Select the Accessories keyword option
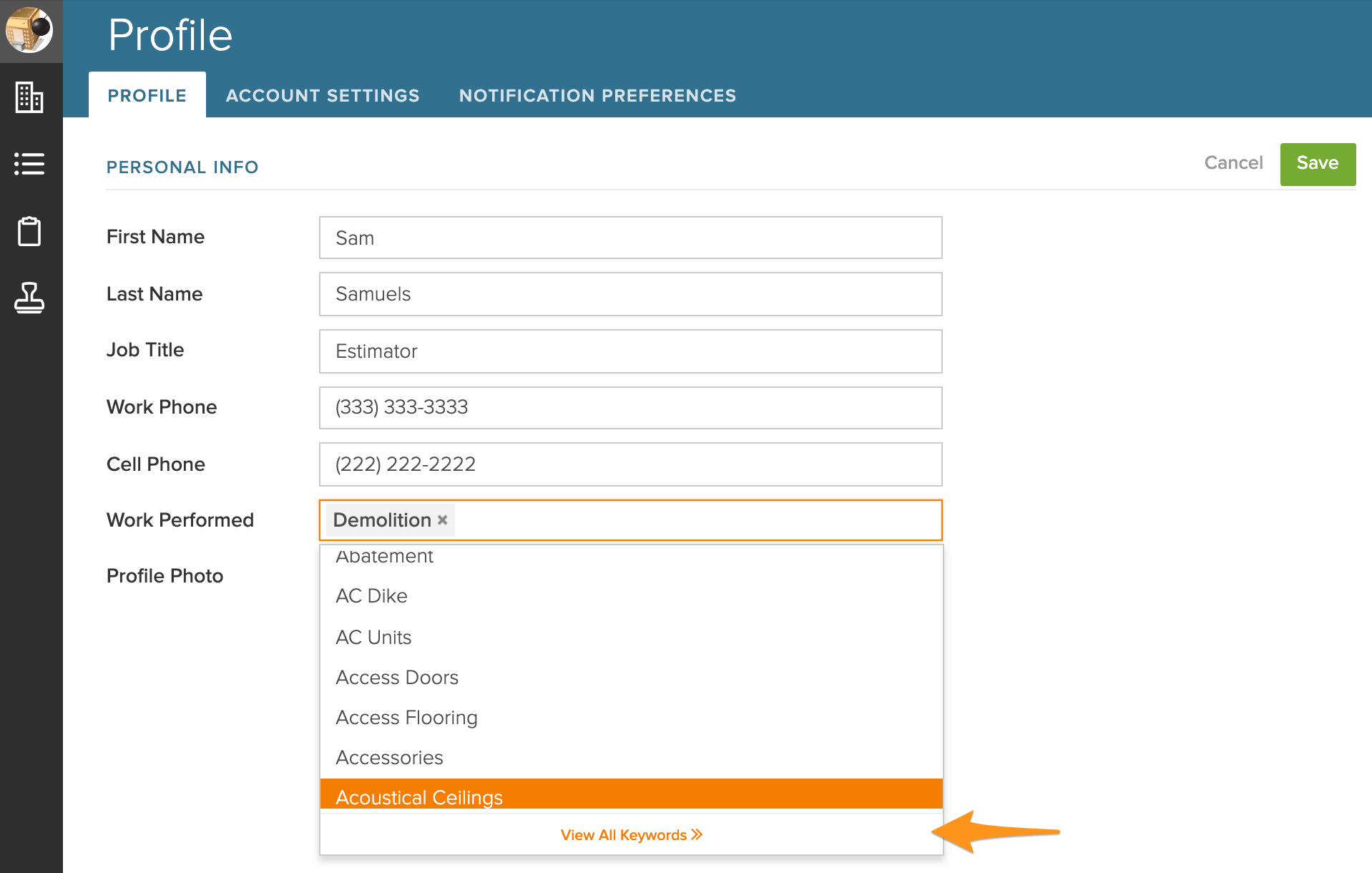 pyautogui.click(x=631, y=757)
